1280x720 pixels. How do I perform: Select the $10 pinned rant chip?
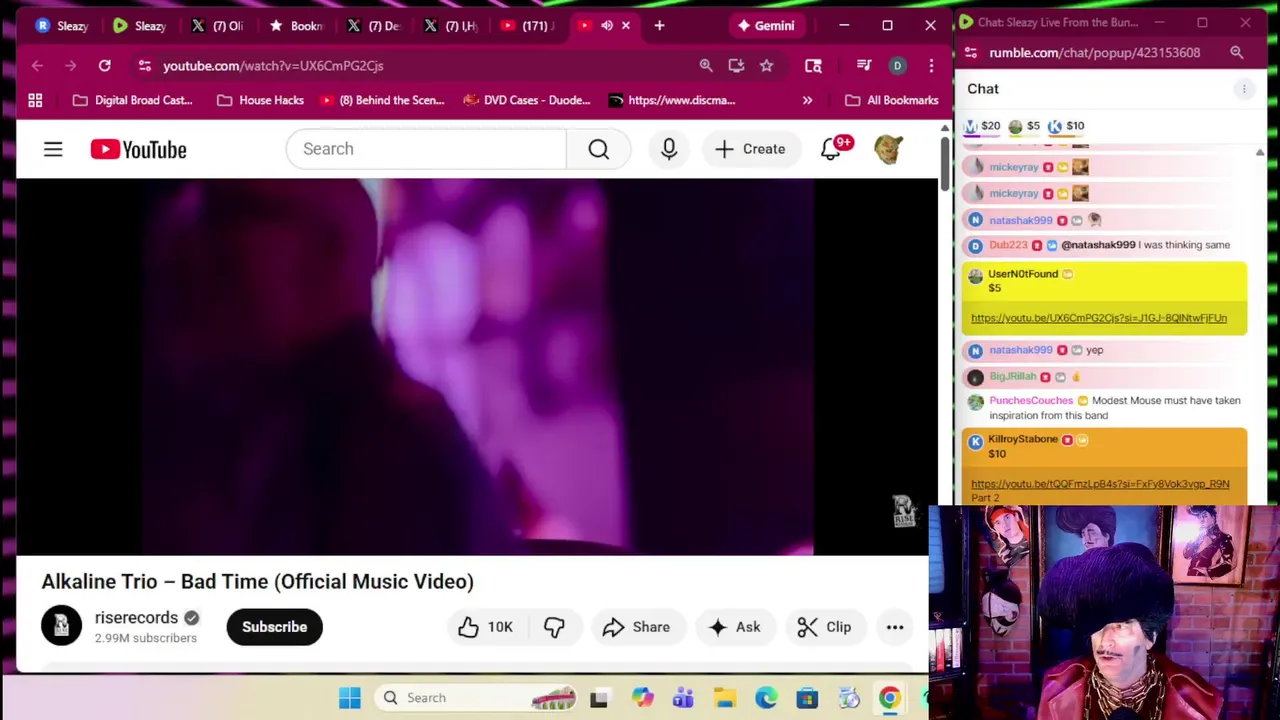click(x=1066, y=126)
